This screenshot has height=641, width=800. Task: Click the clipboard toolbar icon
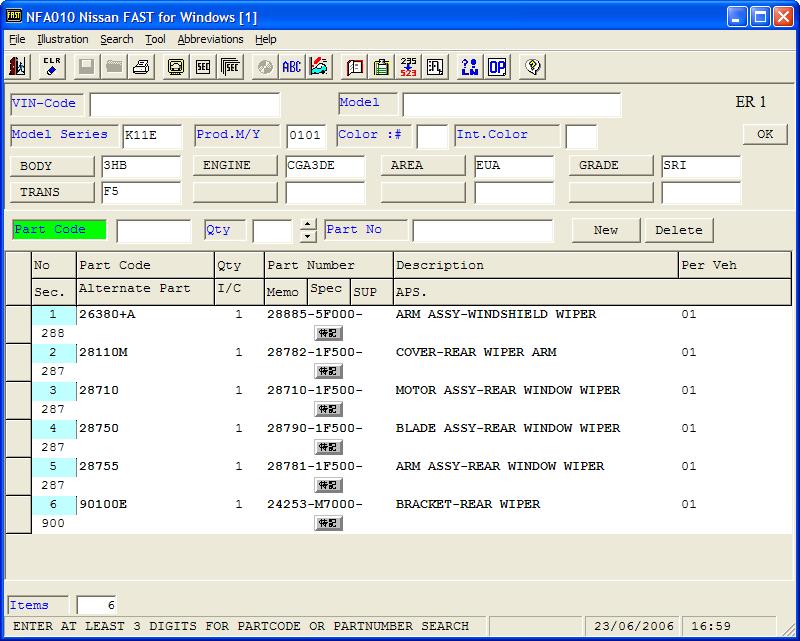click(382, 67)
